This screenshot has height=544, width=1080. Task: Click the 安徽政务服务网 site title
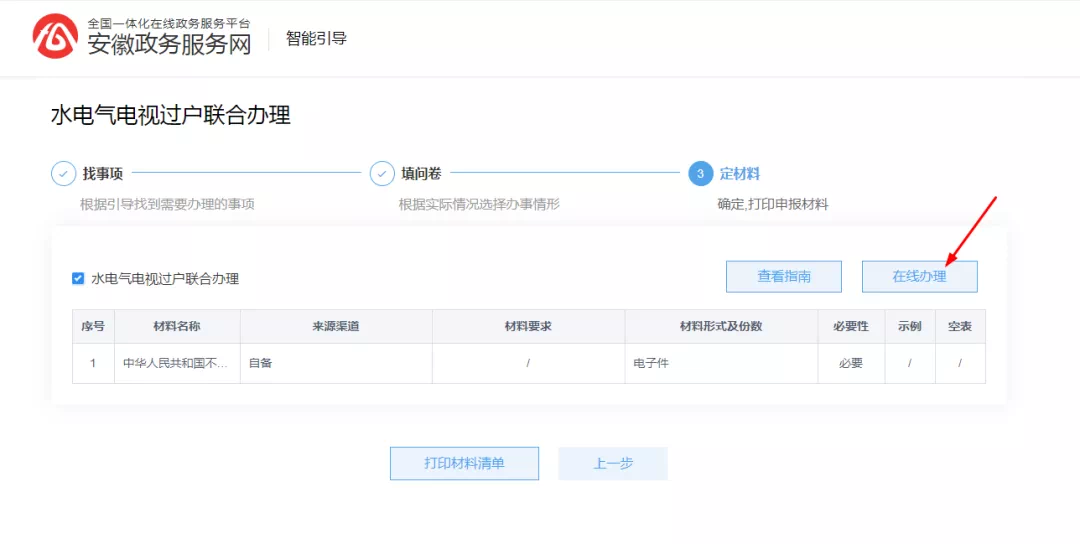coord(169,44)
